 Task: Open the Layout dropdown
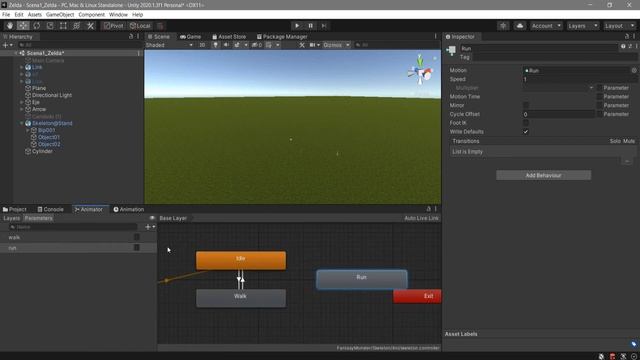[620, 26]
